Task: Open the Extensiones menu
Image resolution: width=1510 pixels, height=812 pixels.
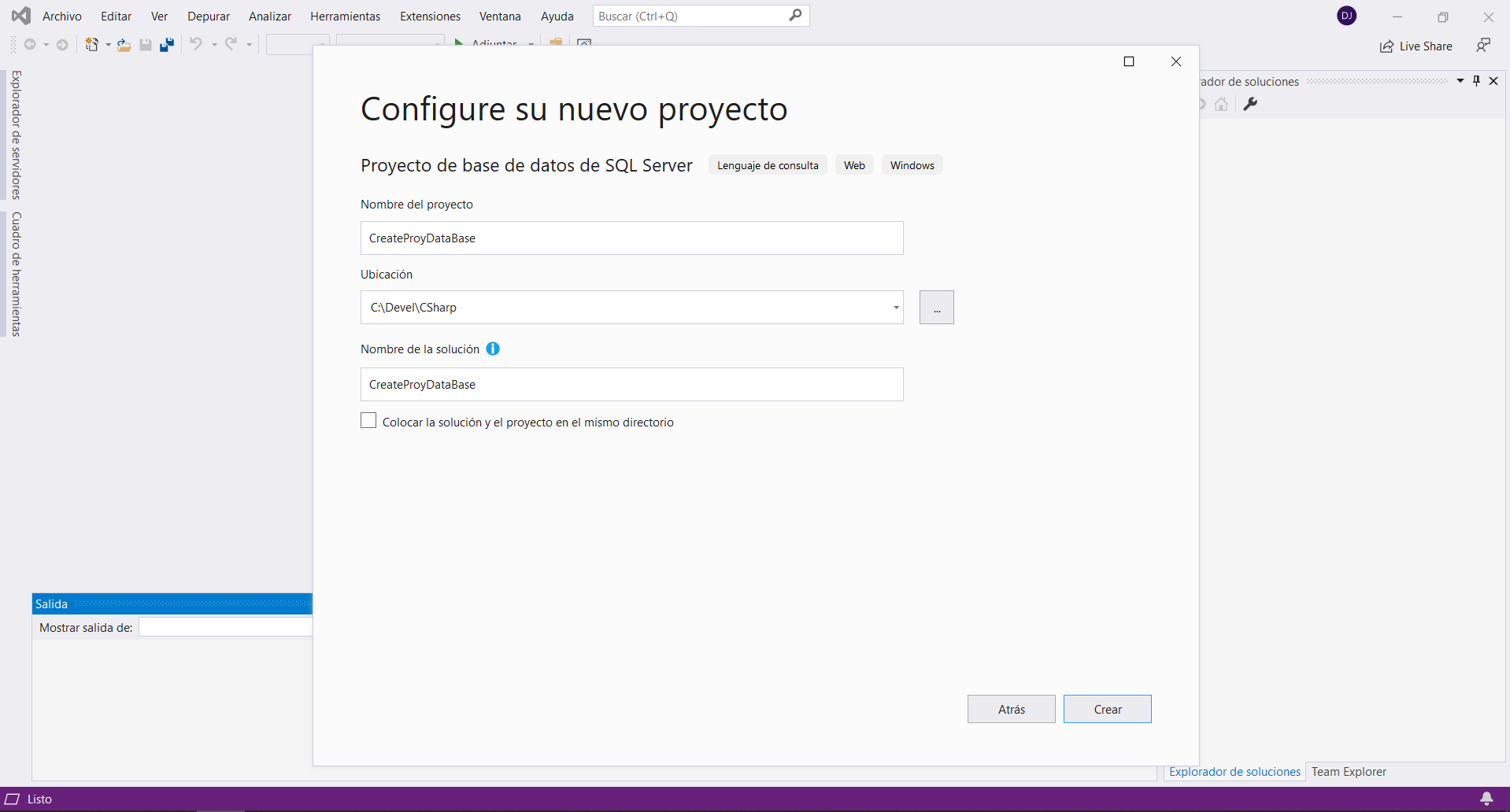Action: click(x=430, y=16)
